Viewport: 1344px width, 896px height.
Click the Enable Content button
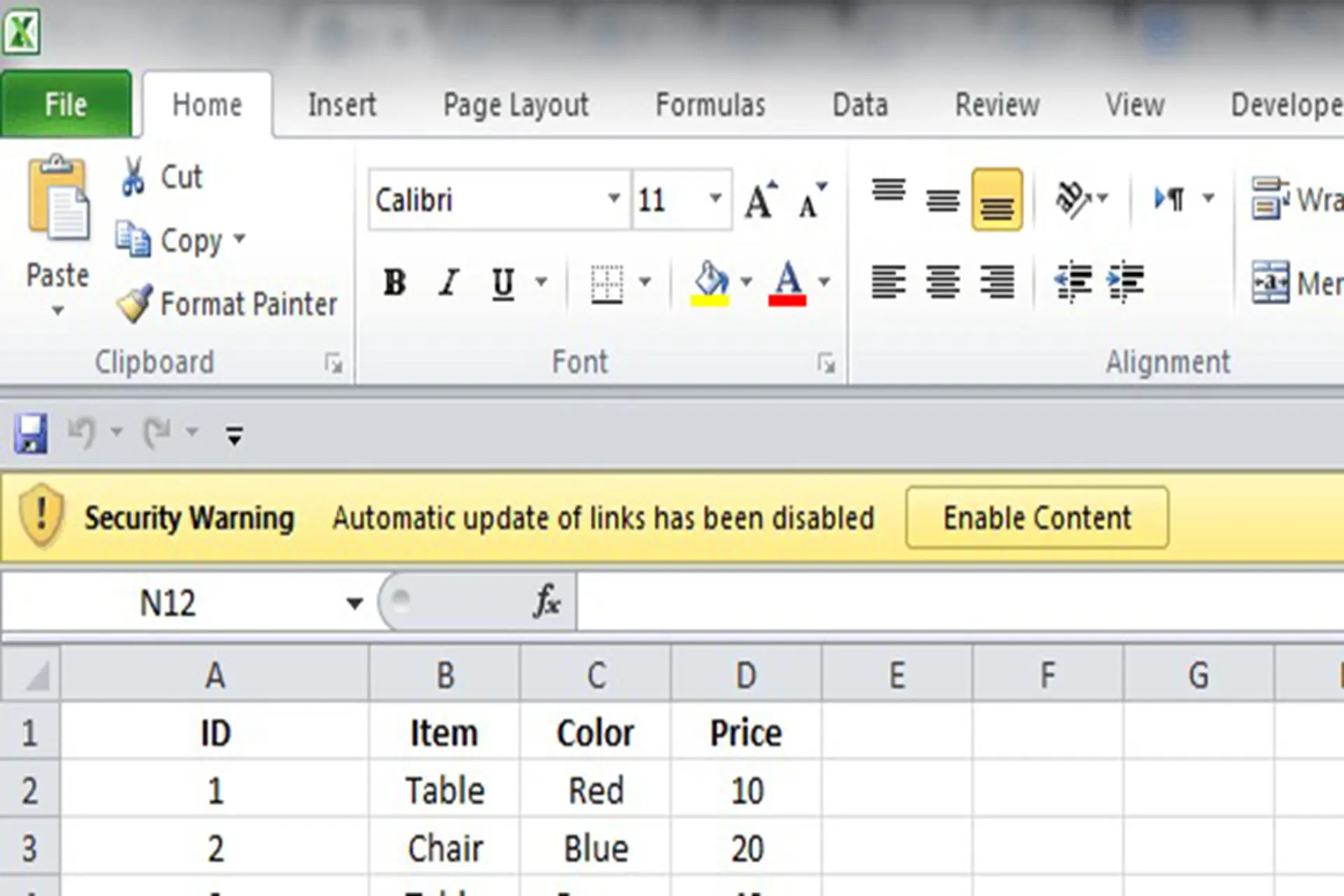coord(1037,517)
